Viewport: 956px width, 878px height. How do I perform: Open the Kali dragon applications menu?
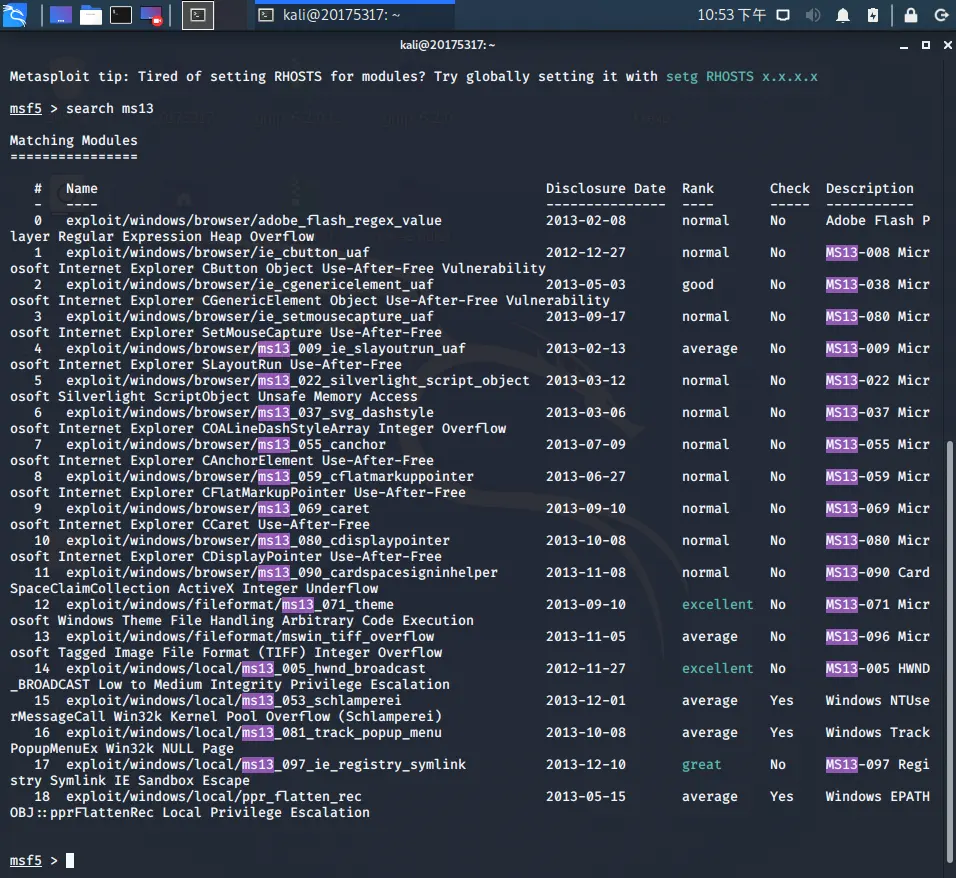click(15, 15)
